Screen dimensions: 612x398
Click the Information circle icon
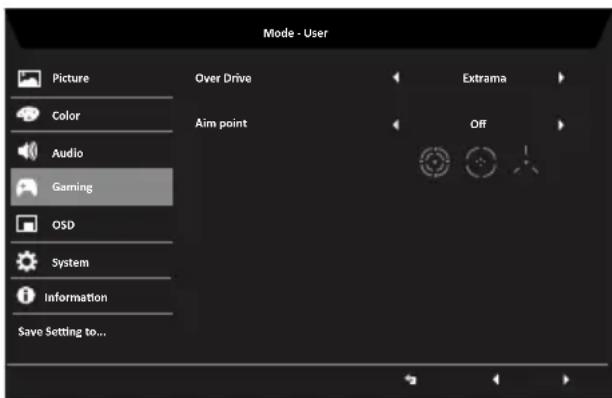point(26,295)
